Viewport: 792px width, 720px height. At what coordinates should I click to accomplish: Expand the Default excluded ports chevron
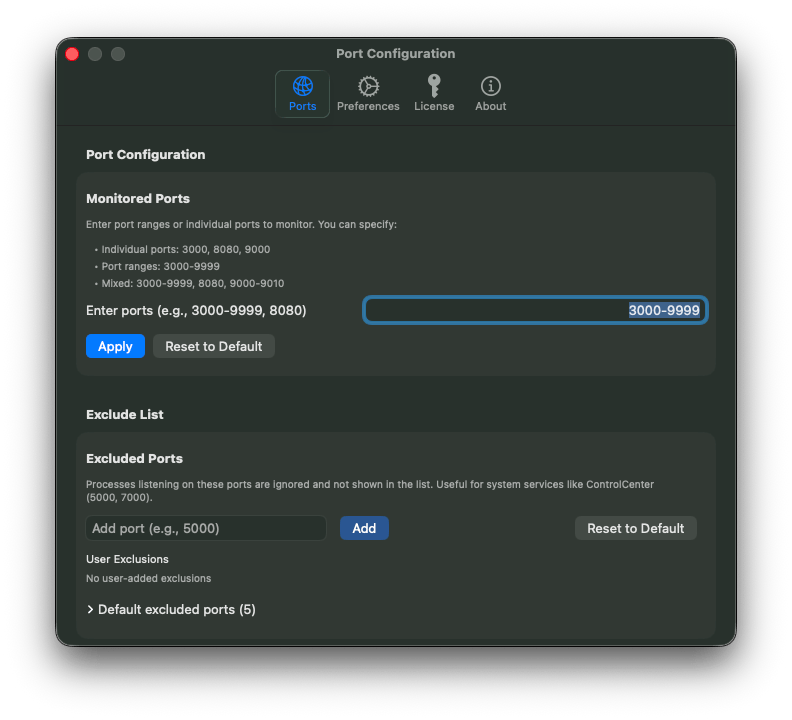coord(91,609)
